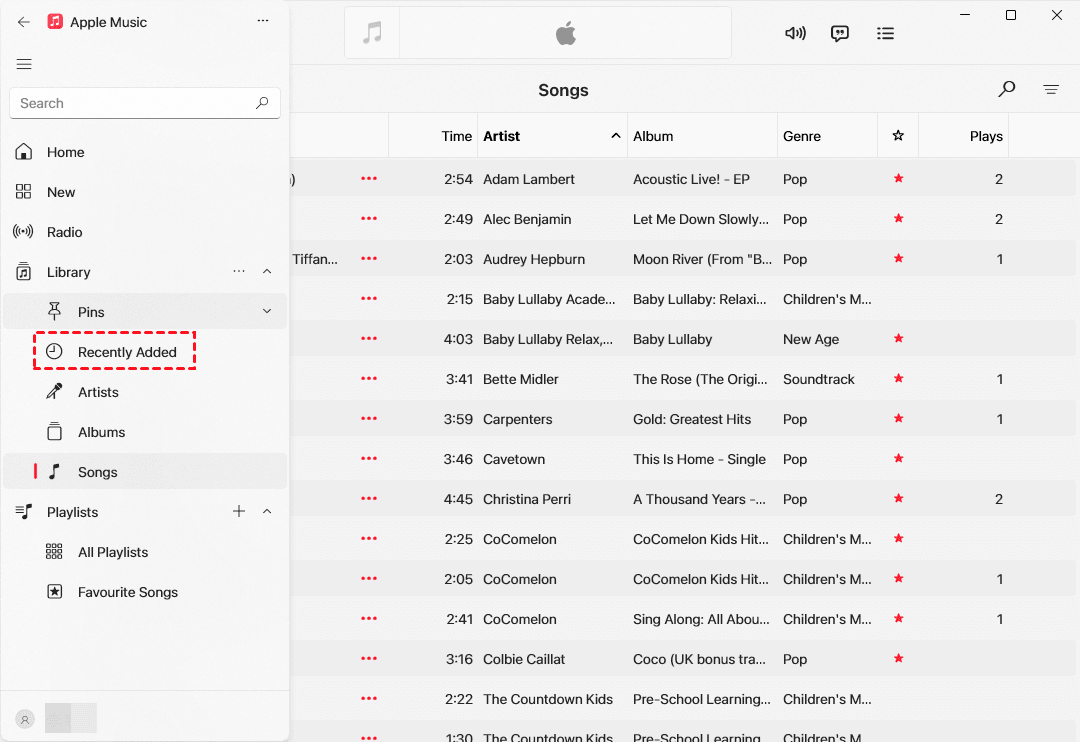Toggle favourite star for Alec Benjamin
The height and width of the screenshot is (742, 1080).
898,218
